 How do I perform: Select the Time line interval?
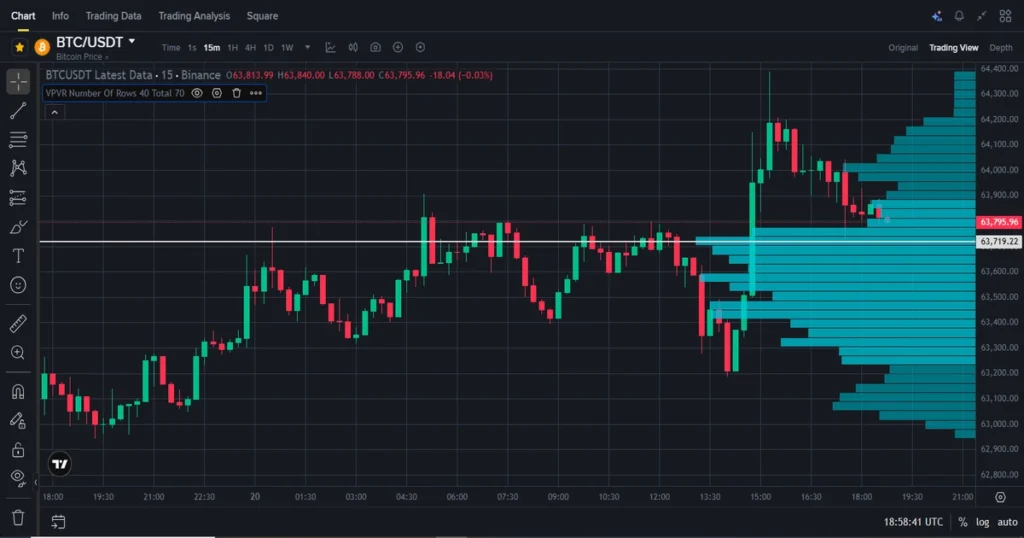tap(170, 48)
